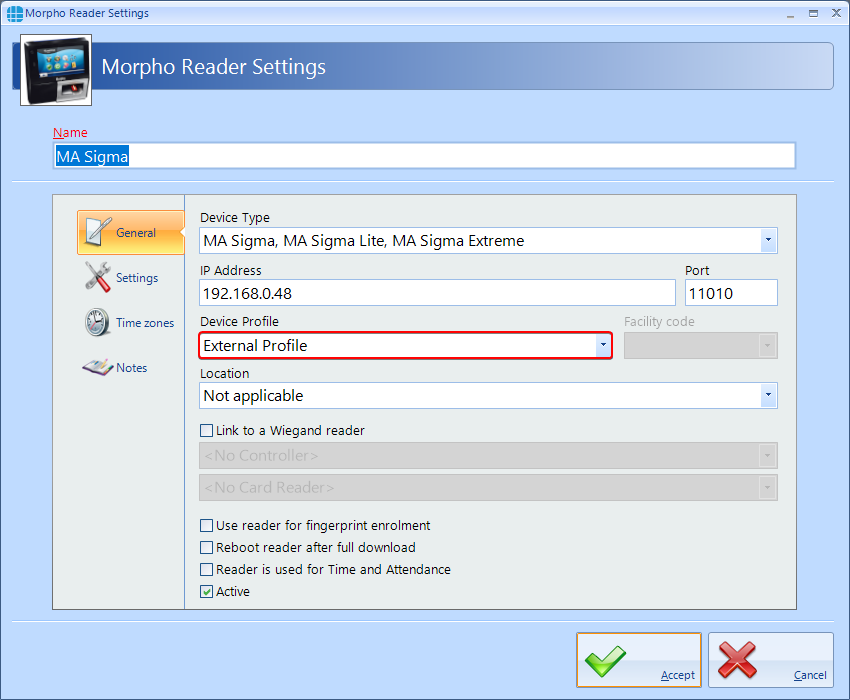This screenshot has height=700, width=850.
Task: Click the Morpho reader device thumbnail
Action: click(56, 70)
